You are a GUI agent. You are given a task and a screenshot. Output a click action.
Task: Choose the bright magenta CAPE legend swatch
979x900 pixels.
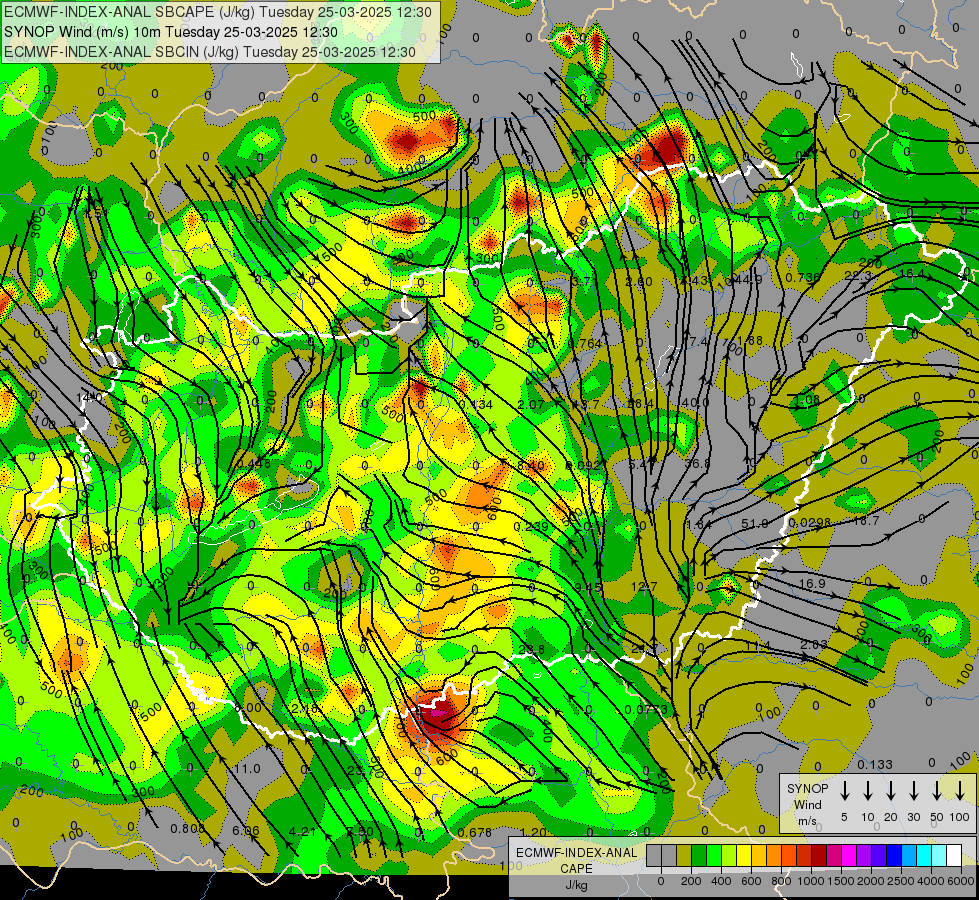(849, 855)
